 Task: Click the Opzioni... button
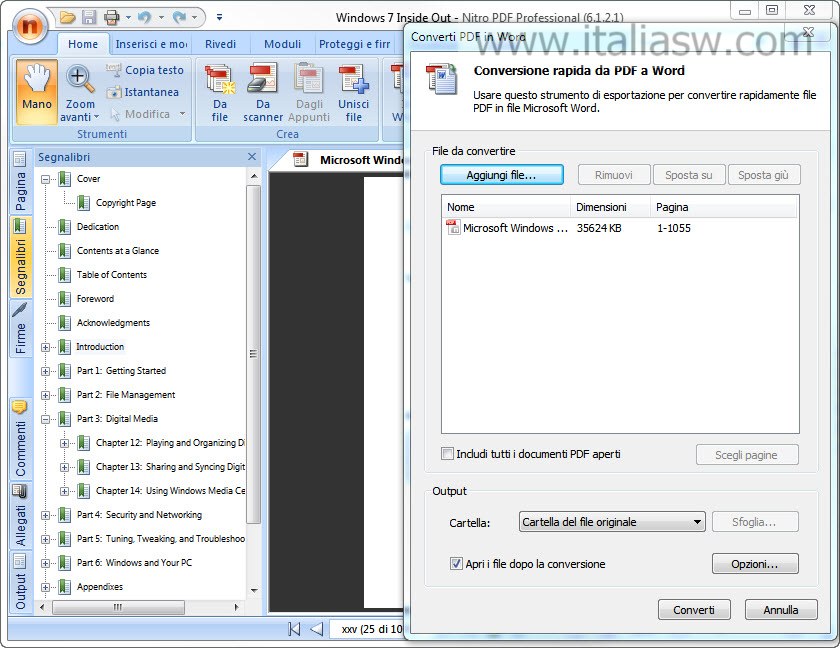coord(755,563)
